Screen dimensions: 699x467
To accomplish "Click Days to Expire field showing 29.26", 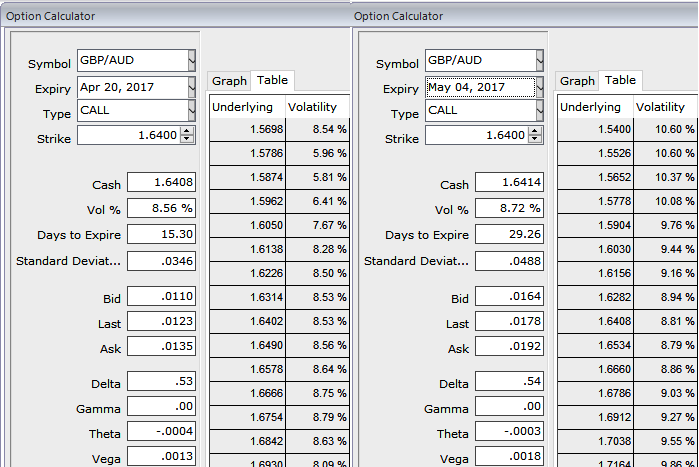I will tap(509, 234).
